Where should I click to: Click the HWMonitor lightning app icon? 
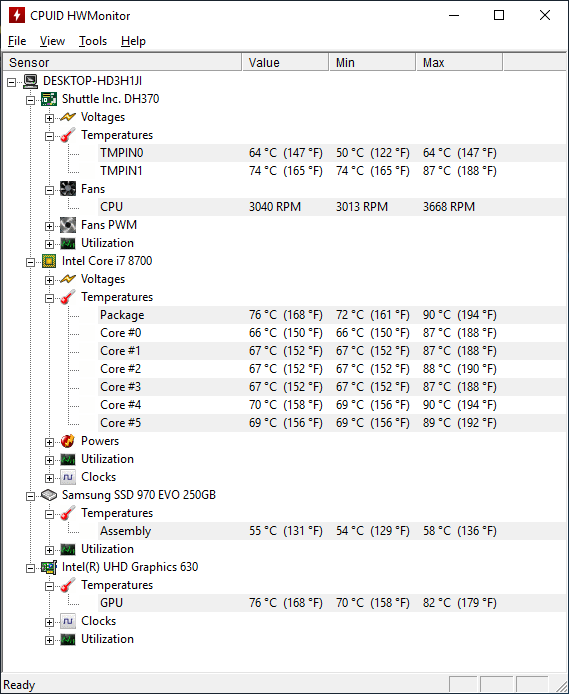[x=17, y=15]
